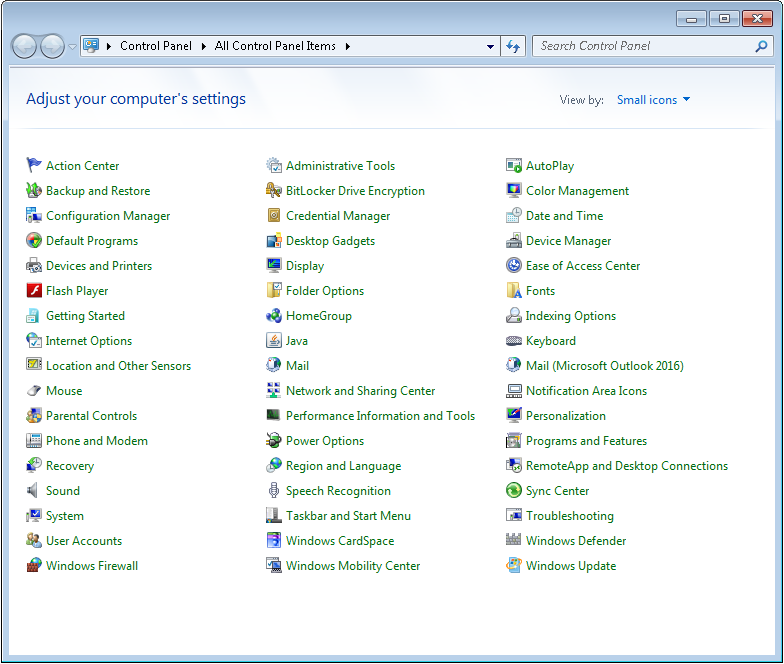Open the Device Manager icon
The image size is (784, 664).
click(x=514, y=240)
